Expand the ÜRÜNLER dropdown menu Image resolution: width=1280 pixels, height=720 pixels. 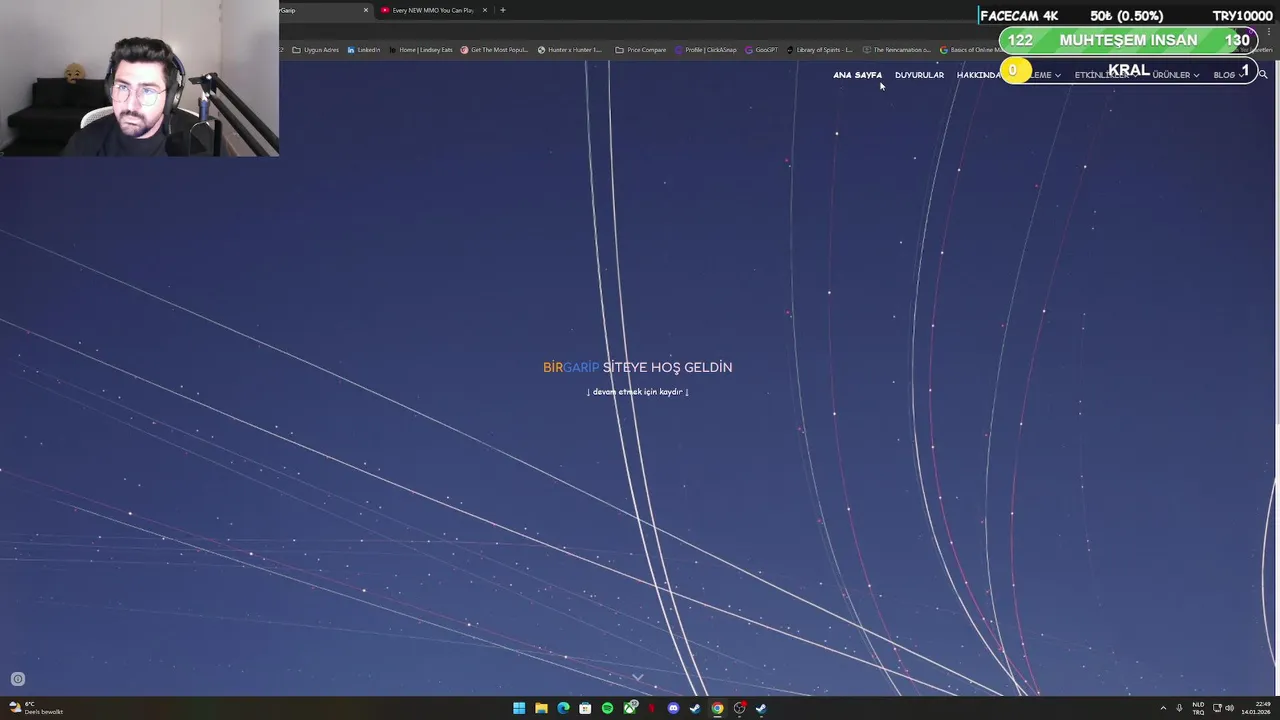[1175, 75]
